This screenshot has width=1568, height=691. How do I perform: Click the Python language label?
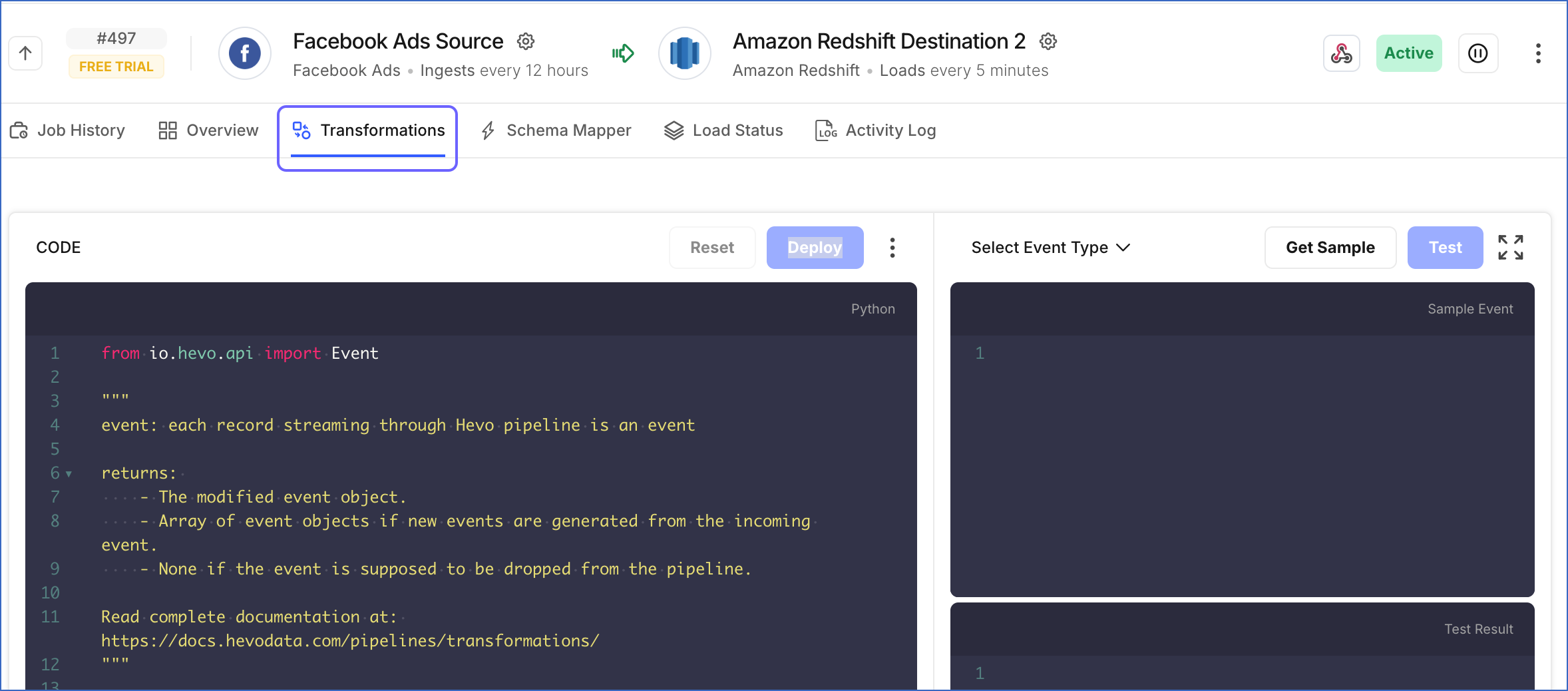coord(873,309)
